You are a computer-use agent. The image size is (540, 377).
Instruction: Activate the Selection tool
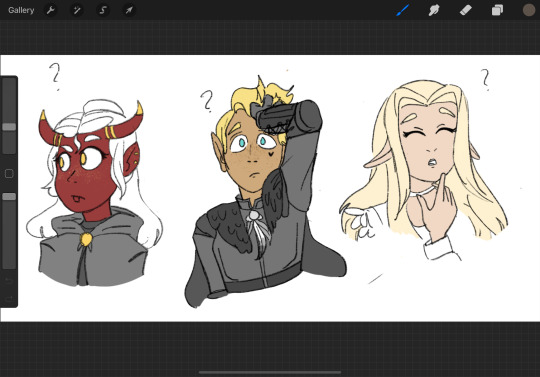[103, 10]
